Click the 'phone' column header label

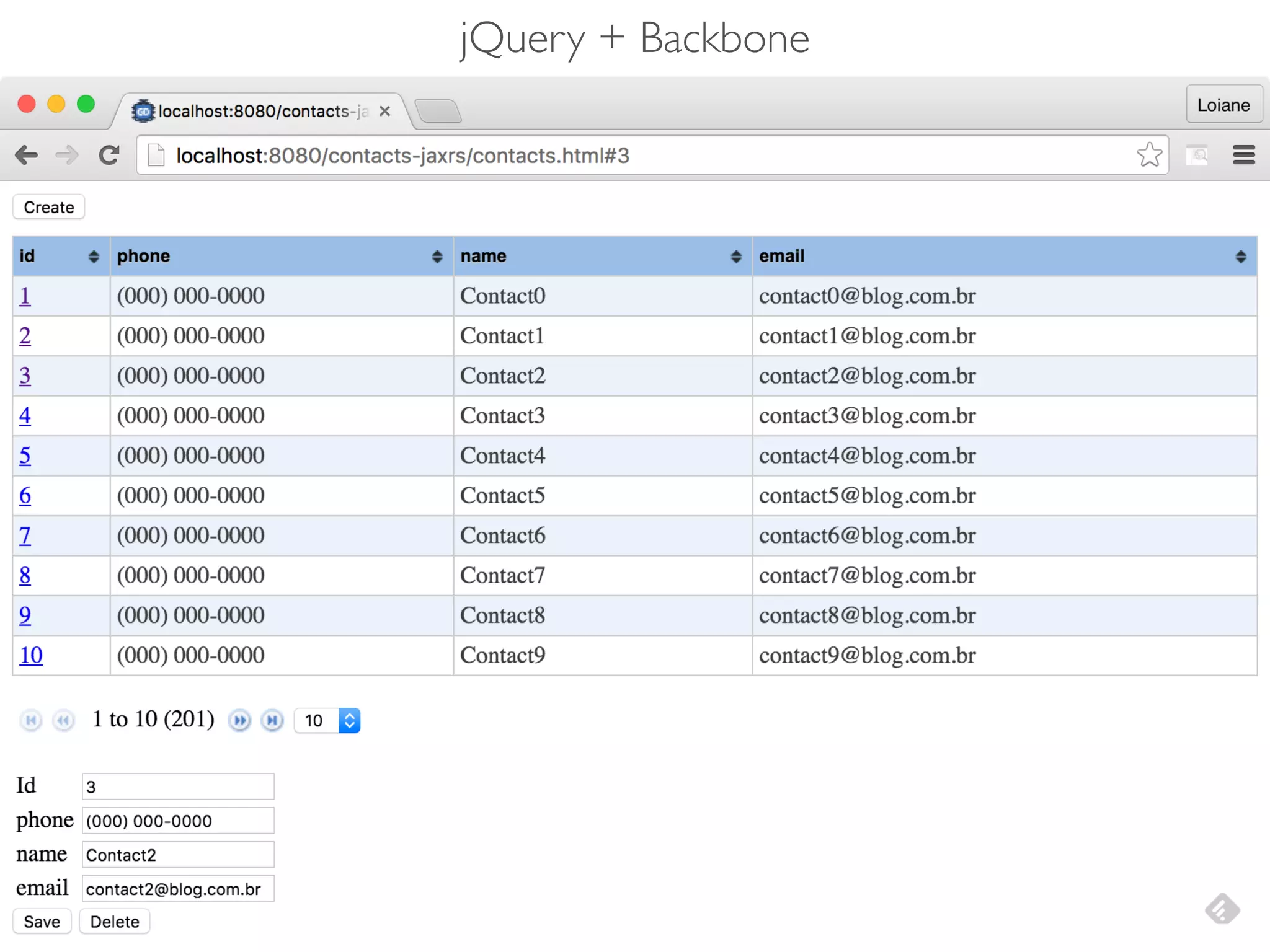[143, 256]
